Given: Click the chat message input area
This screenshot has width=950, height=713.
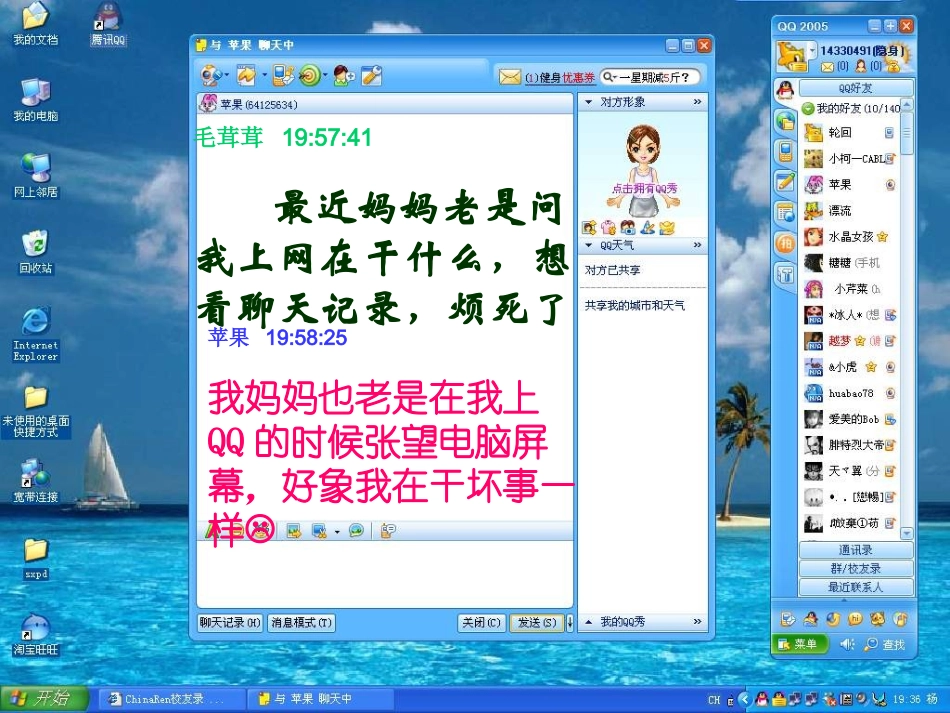Looking at the screenshot, I should [x=384, y=574].
